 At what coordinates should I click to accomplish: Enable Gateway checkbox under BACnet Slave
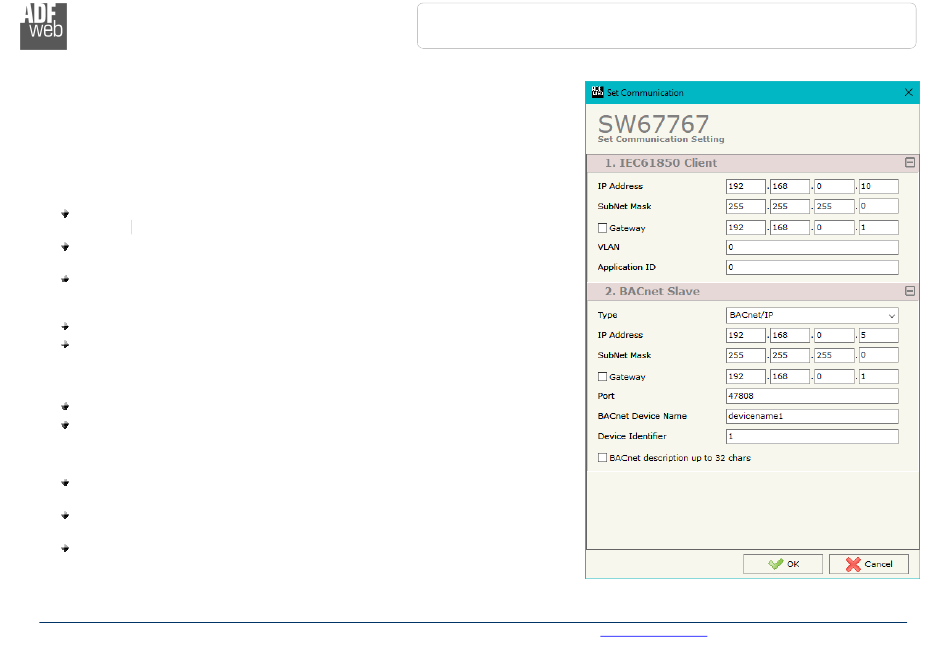point(602,377)
